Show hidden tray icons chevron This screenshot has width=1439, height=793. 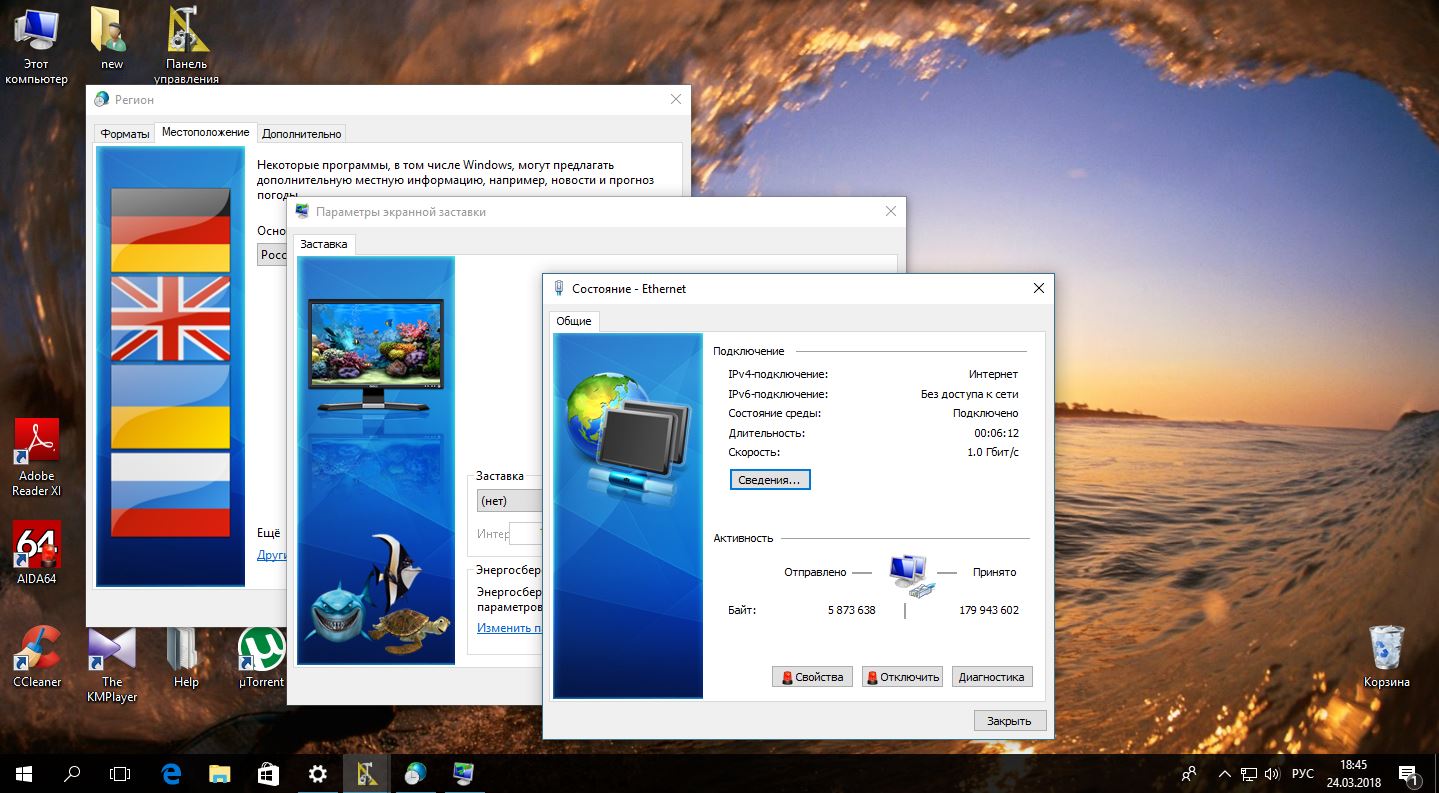point(1225,773)
